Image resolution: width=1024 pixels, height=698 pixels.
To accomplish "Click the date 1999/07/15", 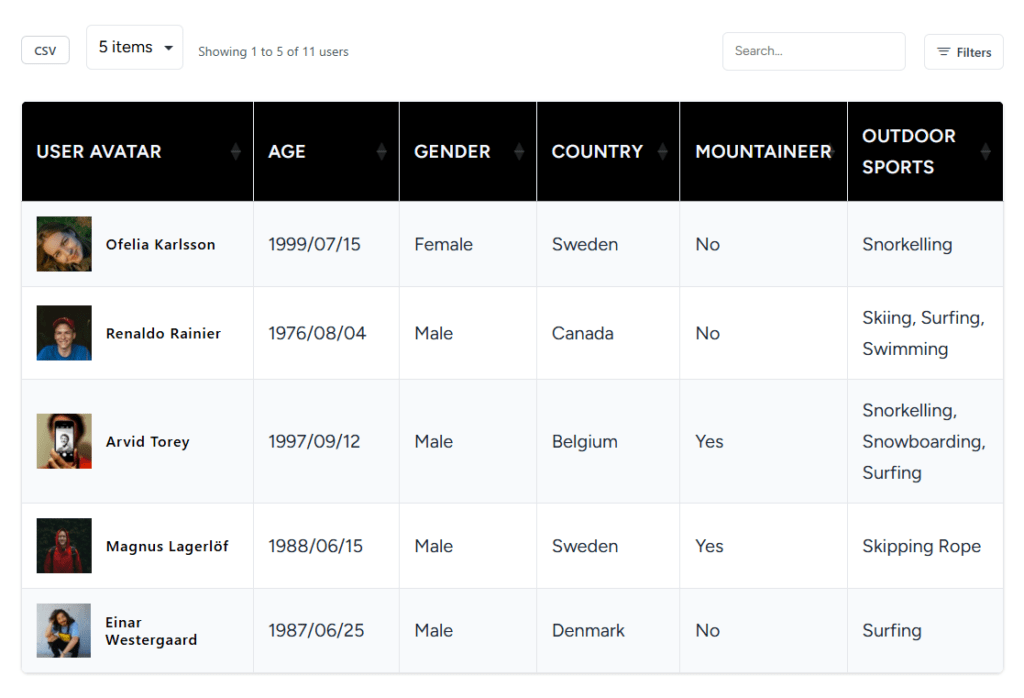I will pos(314,244).
